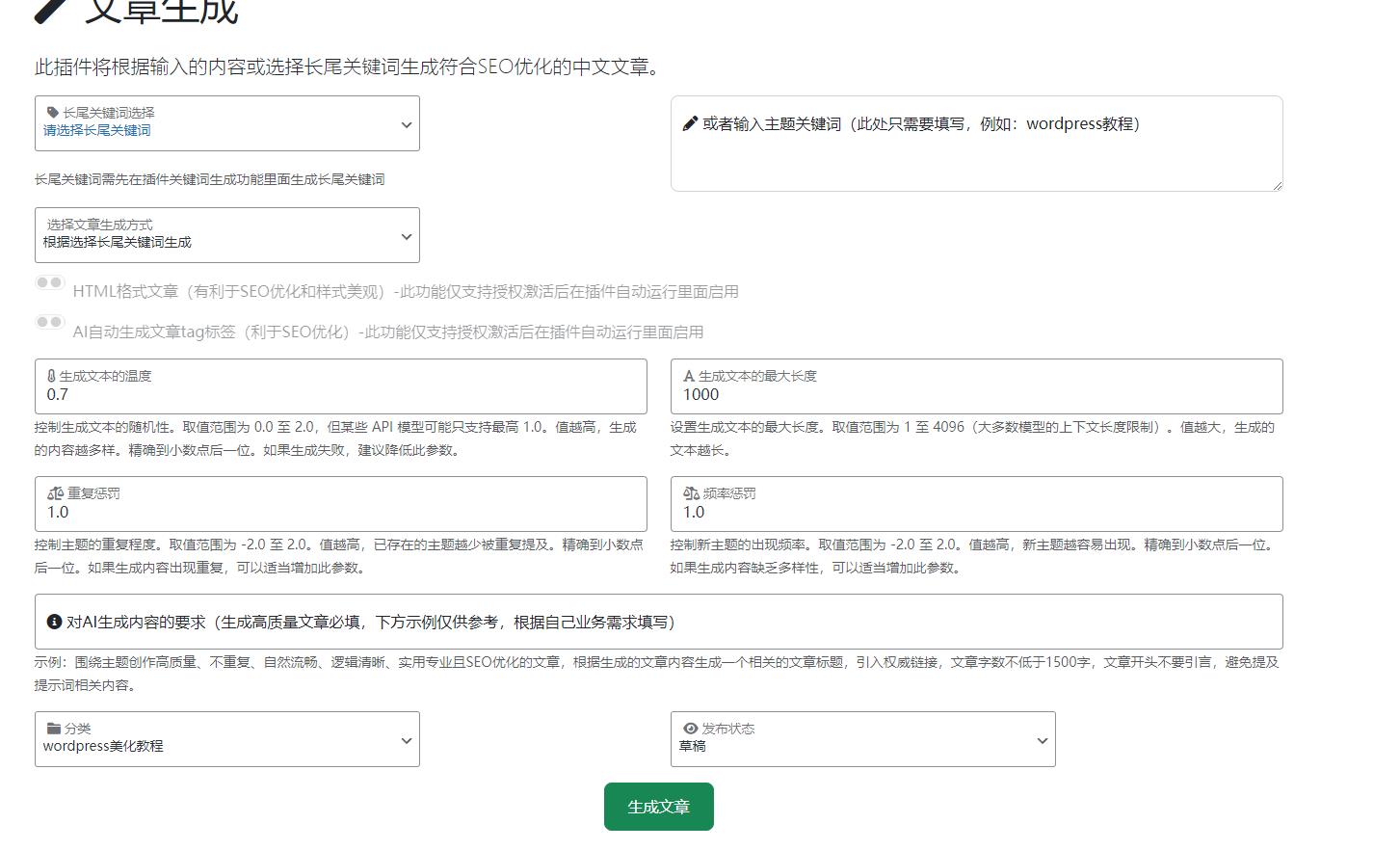Click the scale icon on 频率惩罚 field
Viewport: 1400px width, 850px height.
tap(691, 492)
